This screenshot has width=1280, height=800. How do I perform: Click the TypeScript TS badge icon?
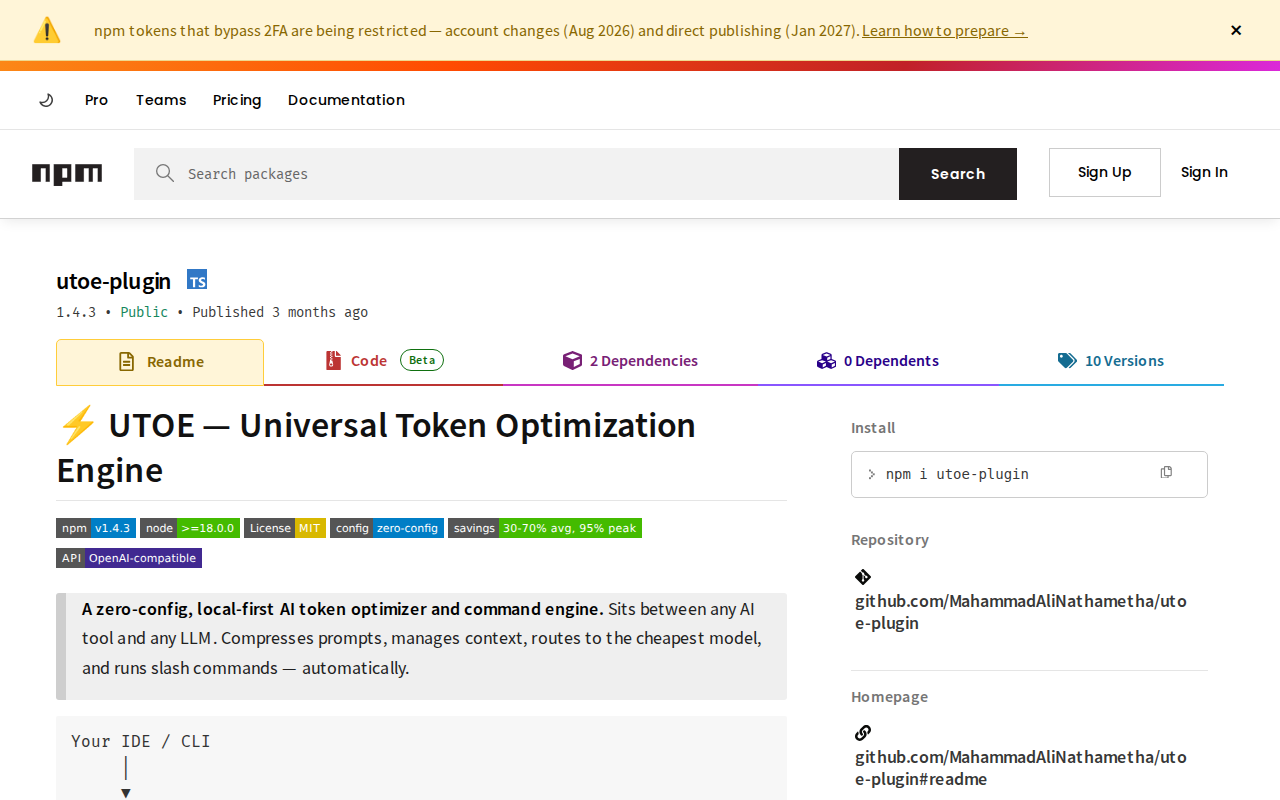click(x=197, y=281)
